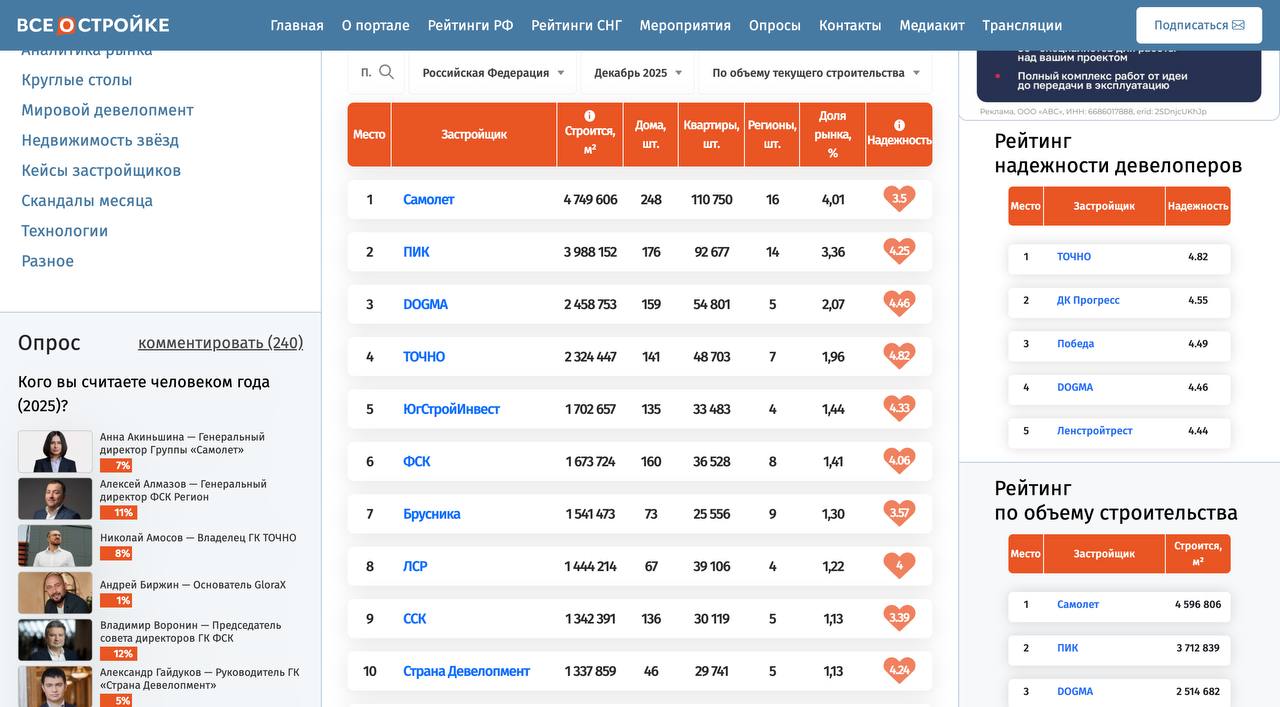Click Брусника heart rating 3.57
The image size is (1280, 707).
click(x=899, y=514)
